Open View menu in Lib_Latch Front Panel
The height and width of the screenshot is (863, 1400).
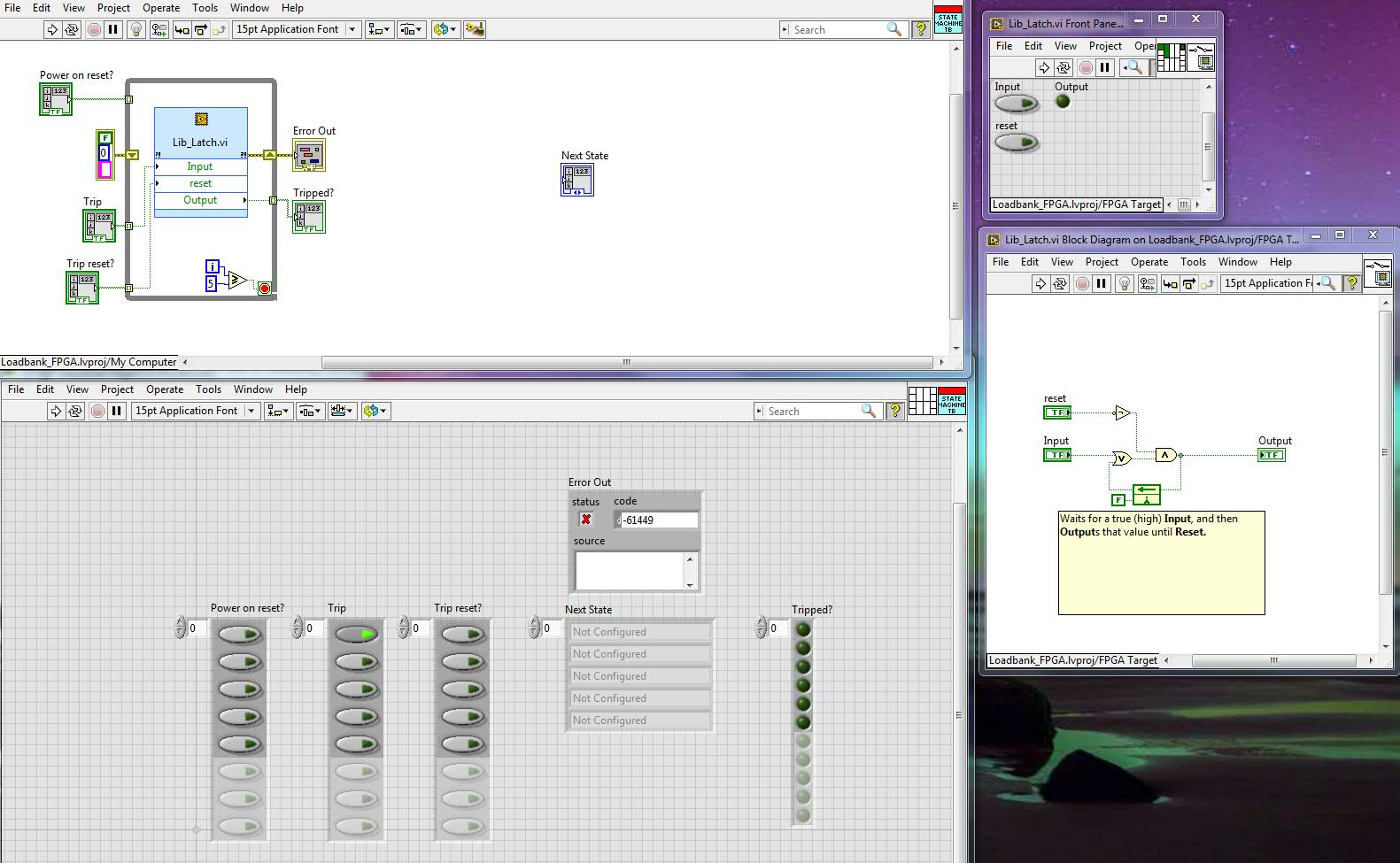point(1065,46)
